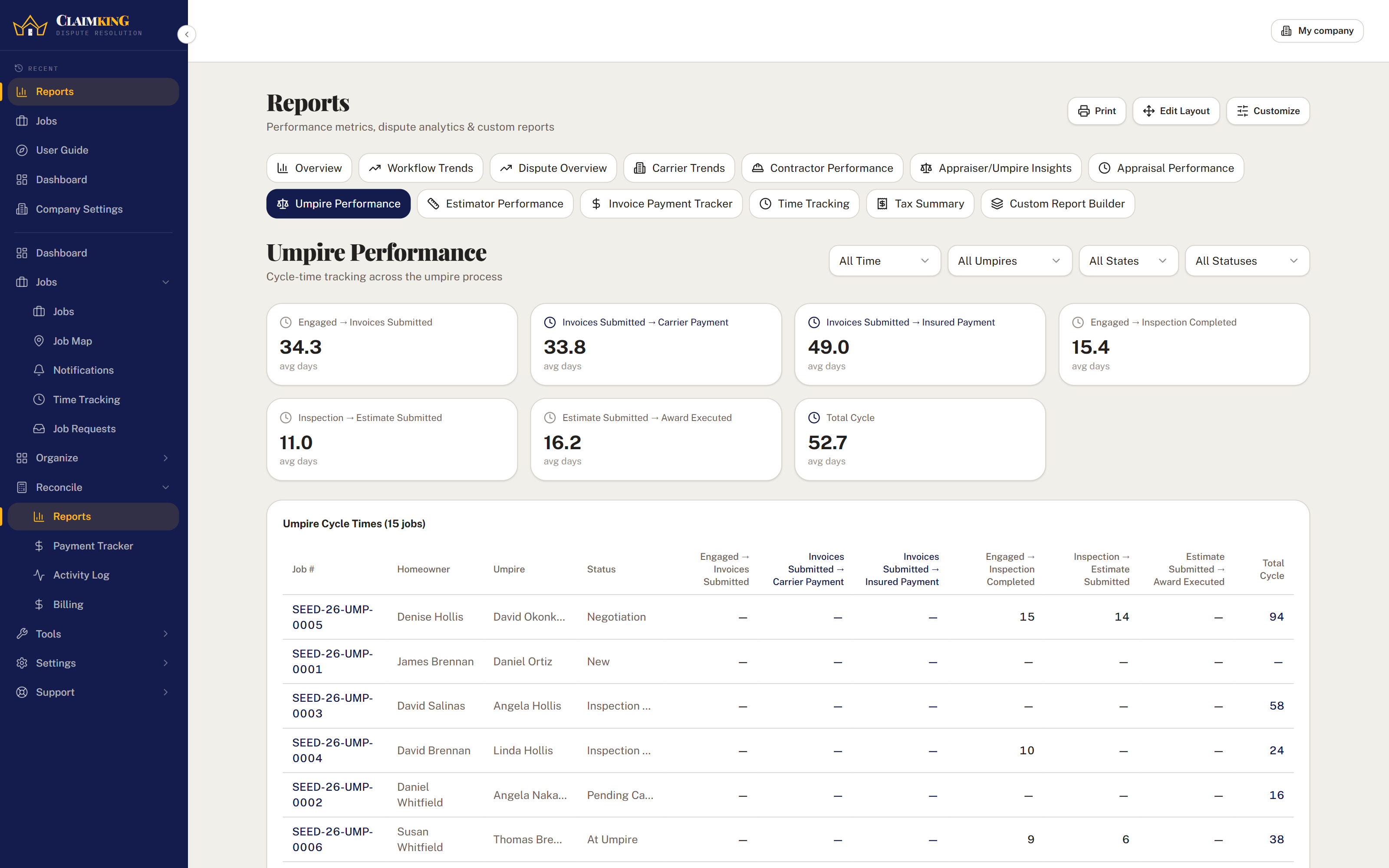
Task: Select the Engaged to Invoices Submitted card
Action: coord(392,345)
